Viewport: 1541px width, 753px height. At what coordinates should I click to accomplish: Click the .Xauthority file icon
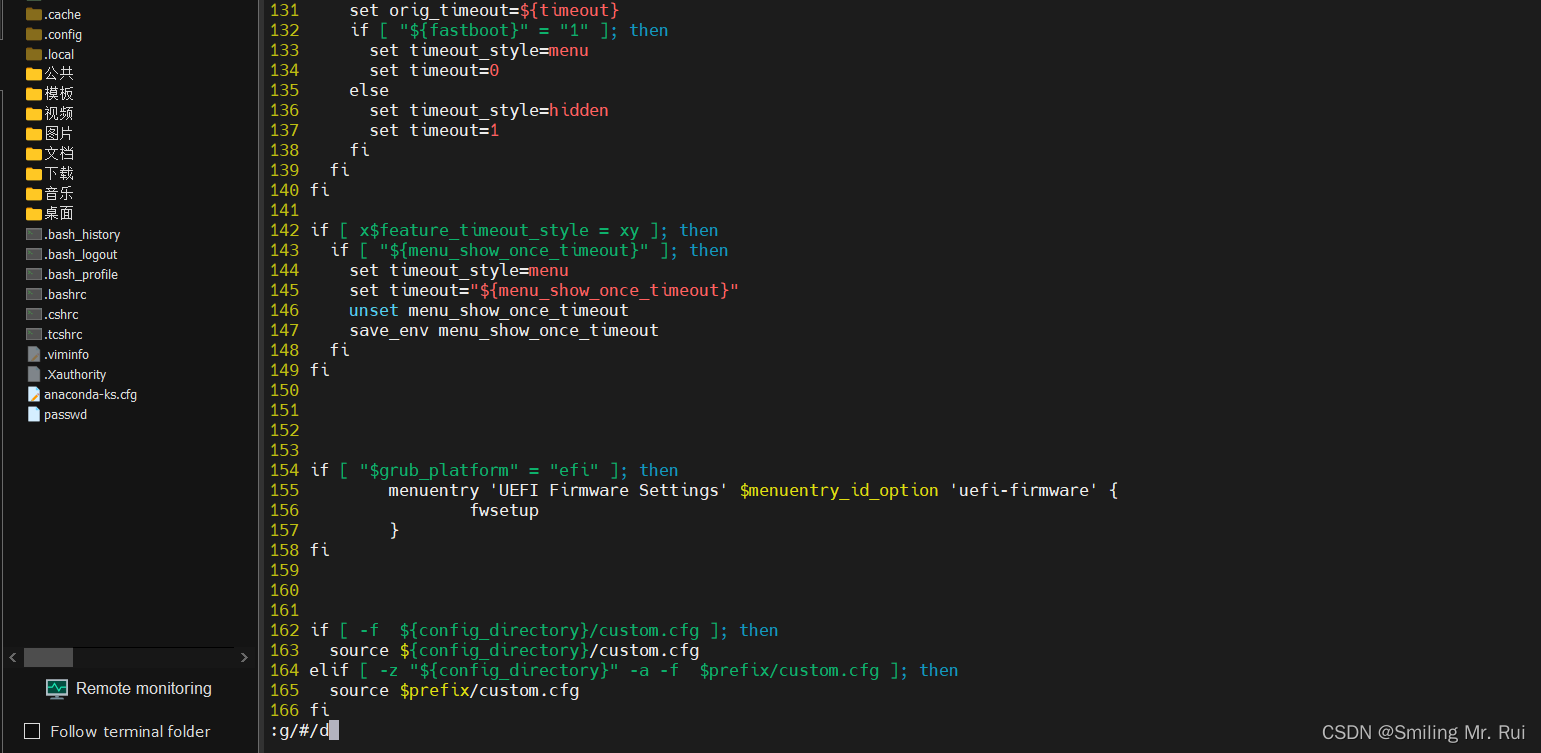(34, 374)
